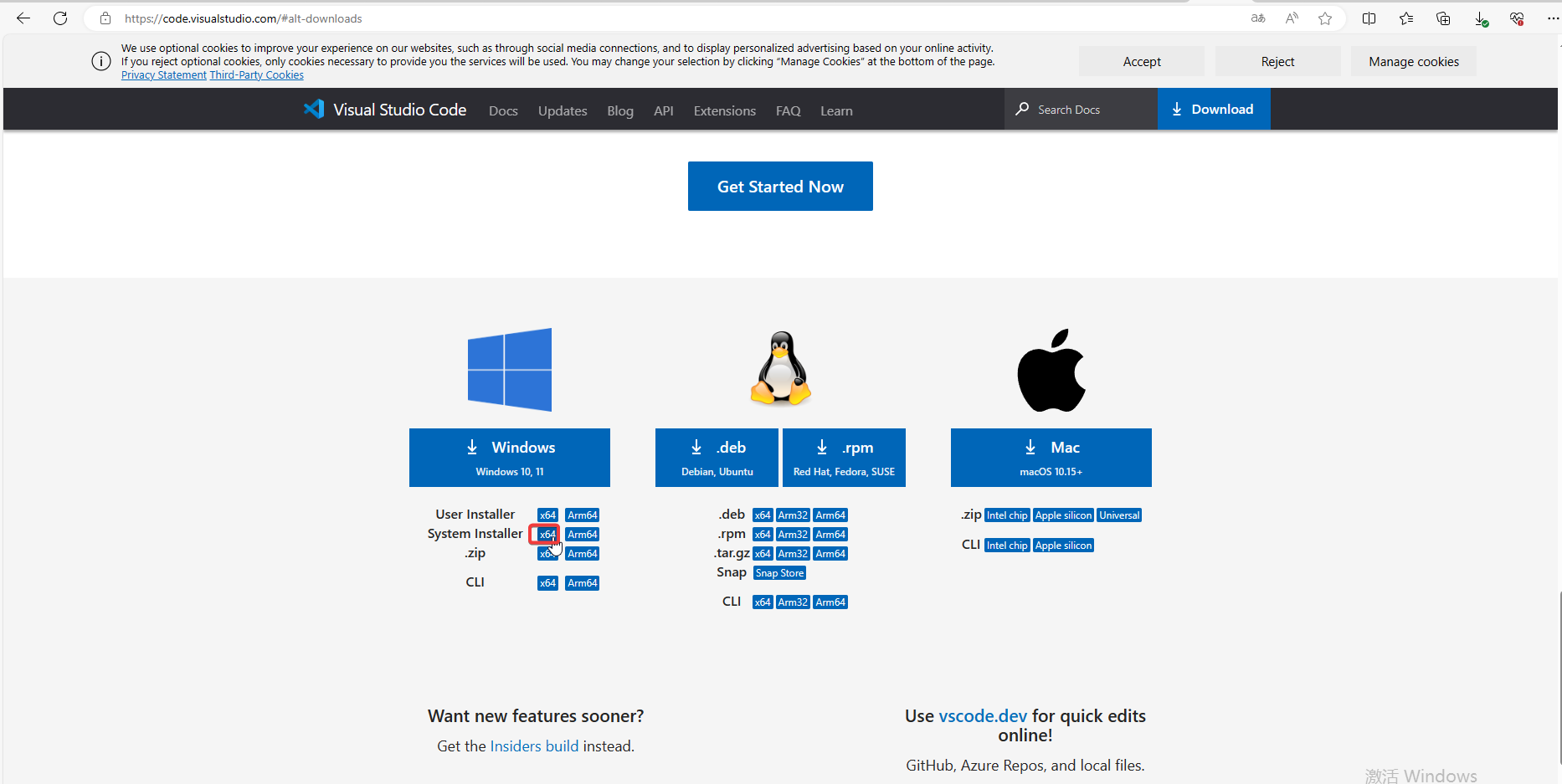The width and height of the screenshot is (1562, 784).
Task: Select System Installer Arm64 for Windows
Action: (583, 535)
